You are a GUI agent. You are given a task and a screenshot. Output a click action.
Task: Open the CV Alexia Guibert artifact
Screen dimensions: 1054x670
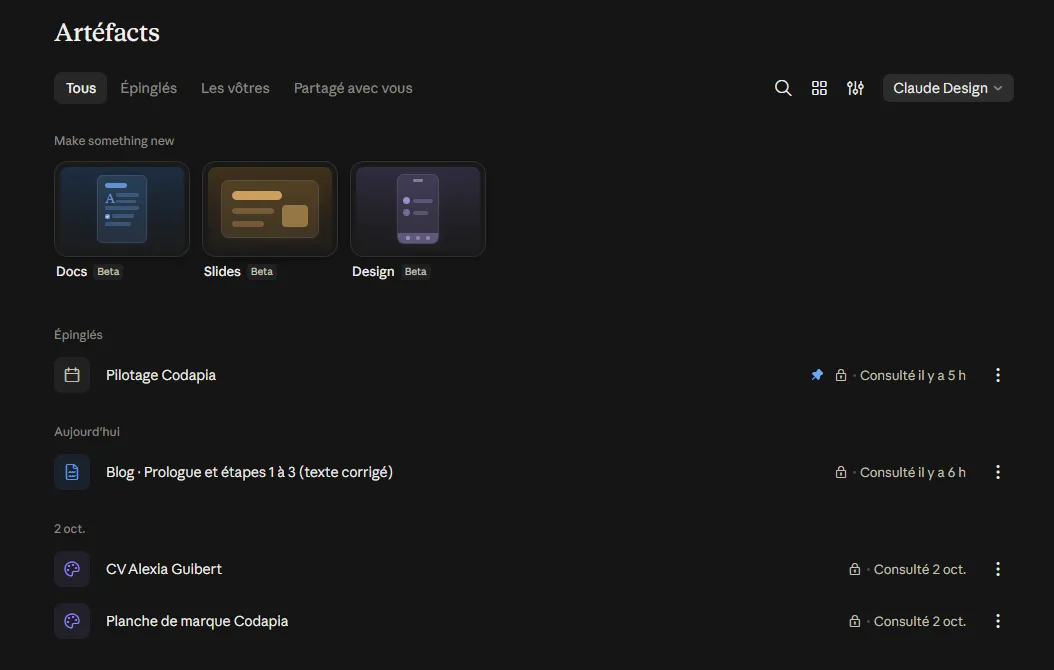point(164,569)
